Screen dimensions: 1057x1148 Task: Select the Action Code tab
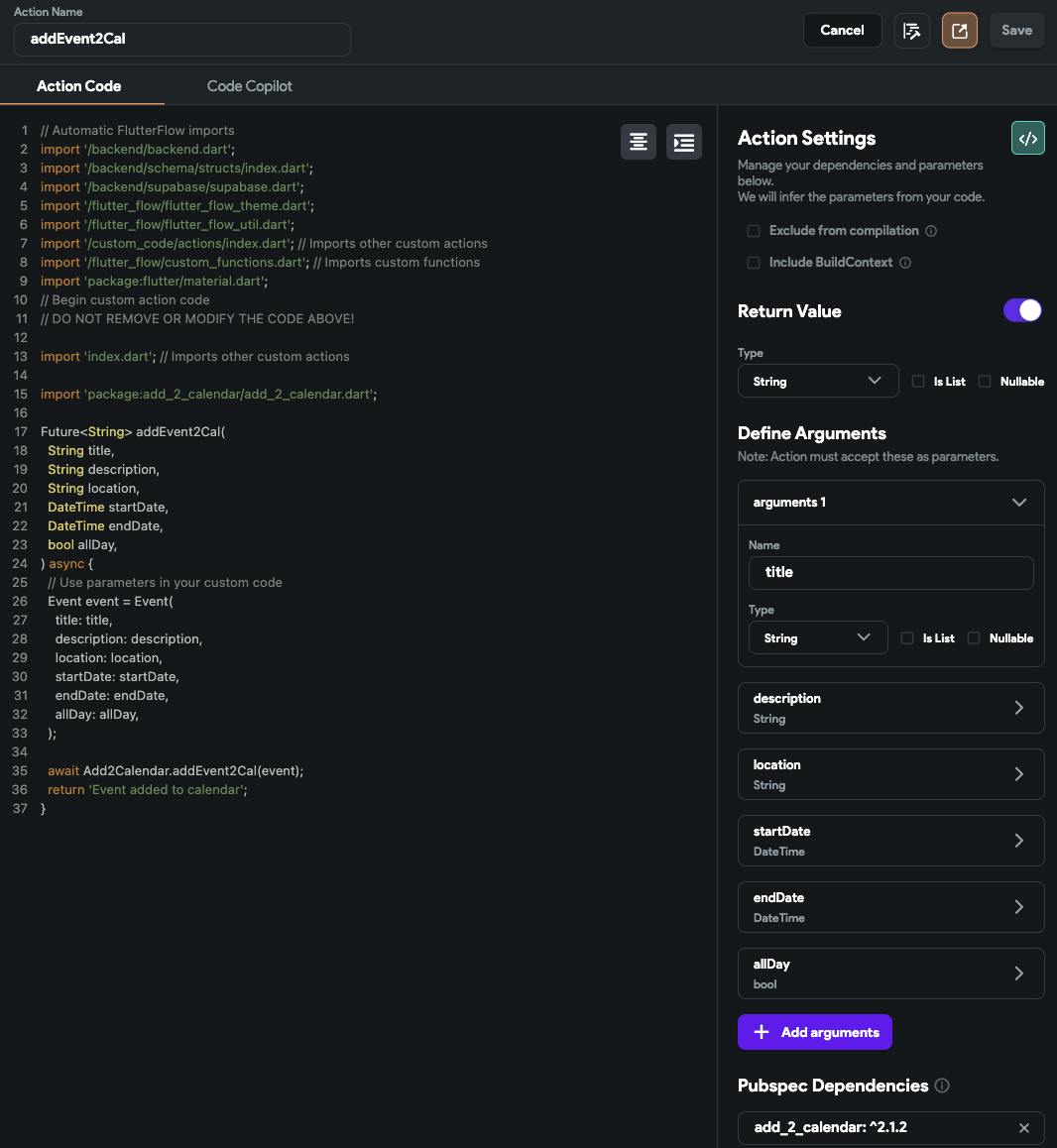coord(79,86)
